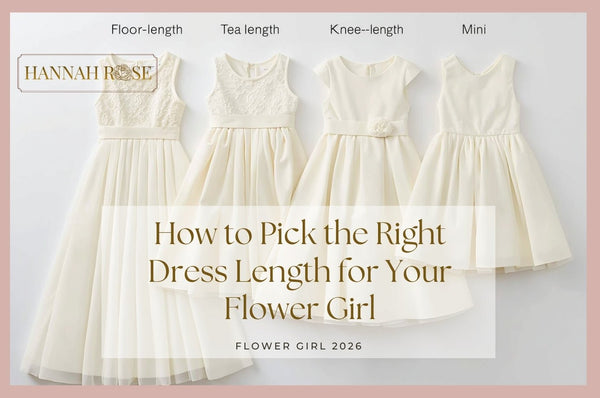This screenshot has width=600, height=398.
Task: Click the 'Floor-length' label
Action: click(147, 29)
